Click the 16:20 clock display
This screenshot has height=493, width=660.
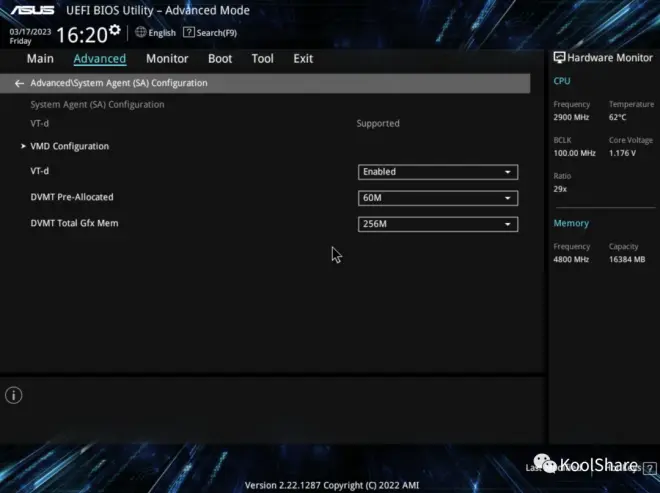point(80,35)
